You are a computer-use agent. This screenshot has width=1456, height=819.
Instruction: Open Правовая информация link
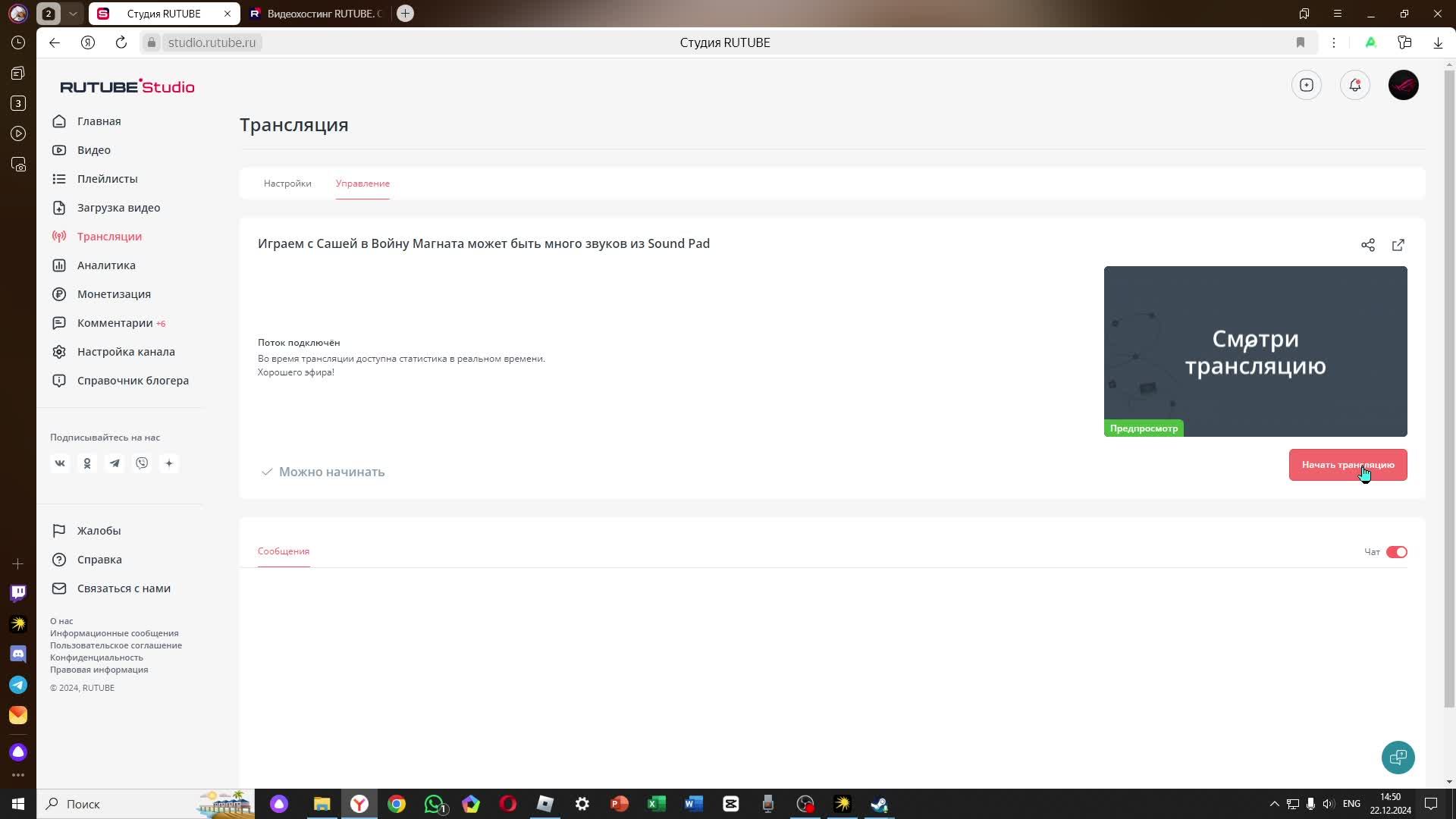99,670
